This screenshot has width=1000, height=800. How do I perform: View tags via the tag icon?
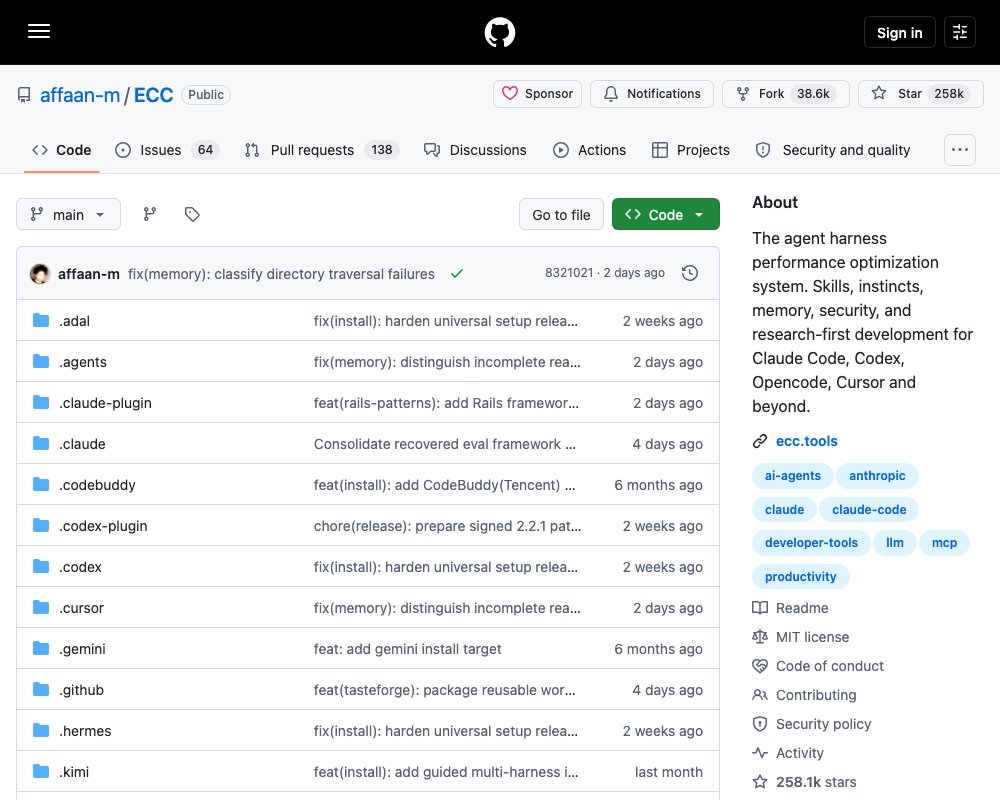click(192, 214)
